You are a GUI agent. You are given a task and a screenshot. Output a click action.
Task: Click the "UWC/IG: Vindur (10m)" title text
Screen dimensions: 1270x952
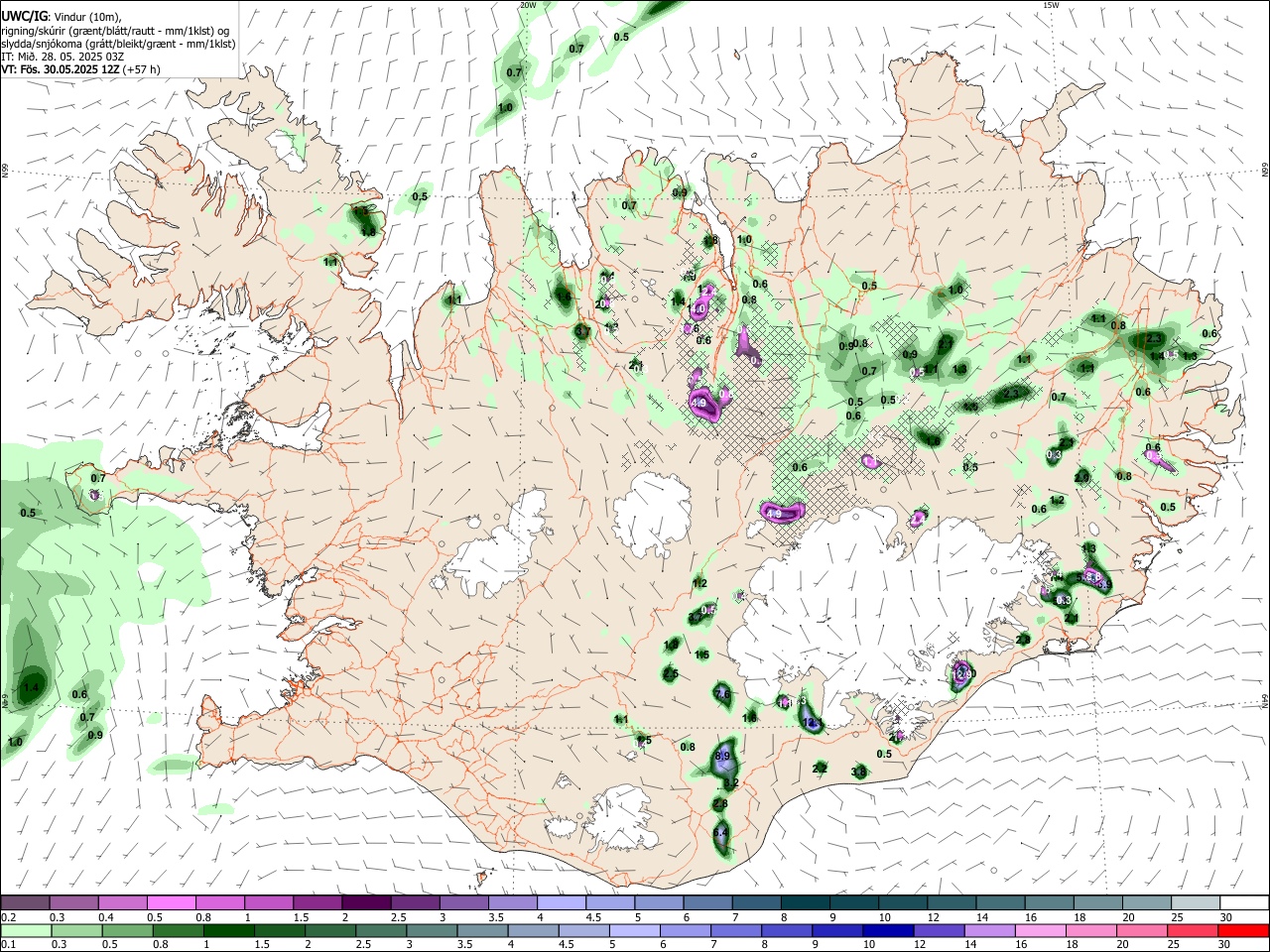pyautogui.click(x=61, y=16)
